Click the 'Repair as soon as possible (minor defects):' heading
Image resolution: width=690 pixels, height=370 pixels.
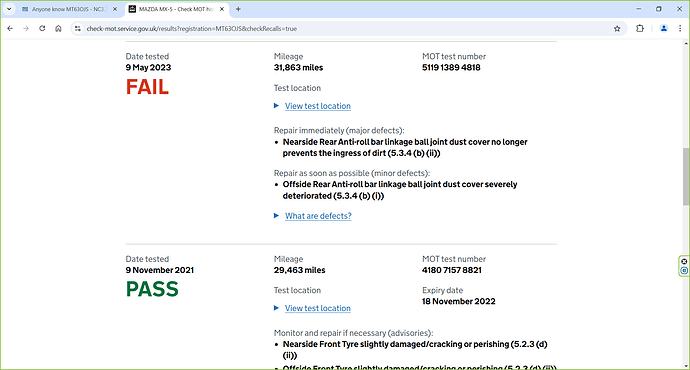pos(352,173)
